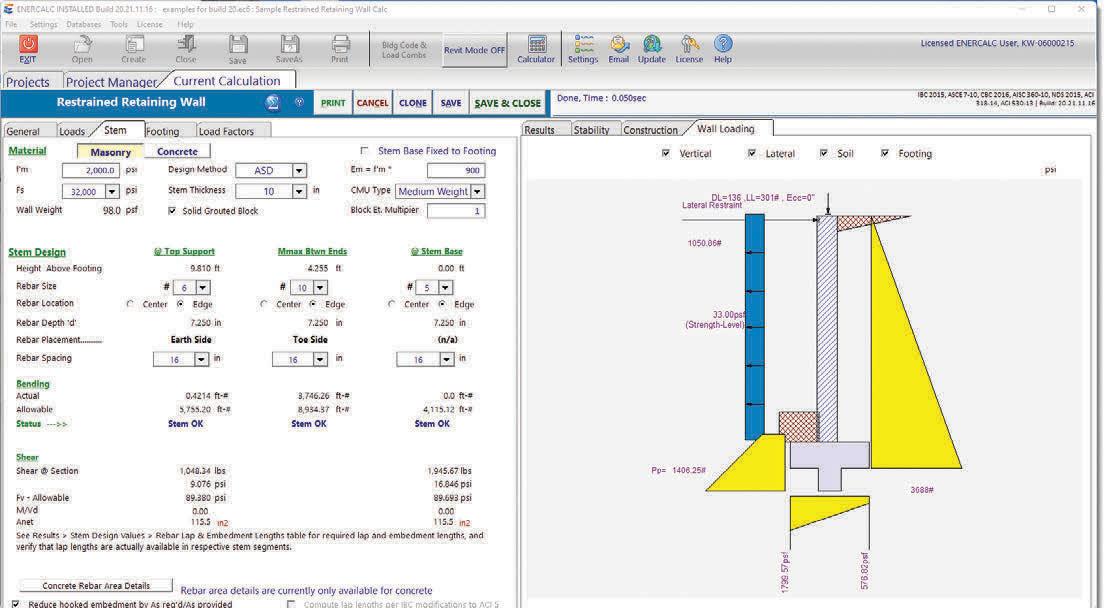Open the Fs 32,000 dropdown
This screenshot has width=1107, height=608.
(112, 191)
